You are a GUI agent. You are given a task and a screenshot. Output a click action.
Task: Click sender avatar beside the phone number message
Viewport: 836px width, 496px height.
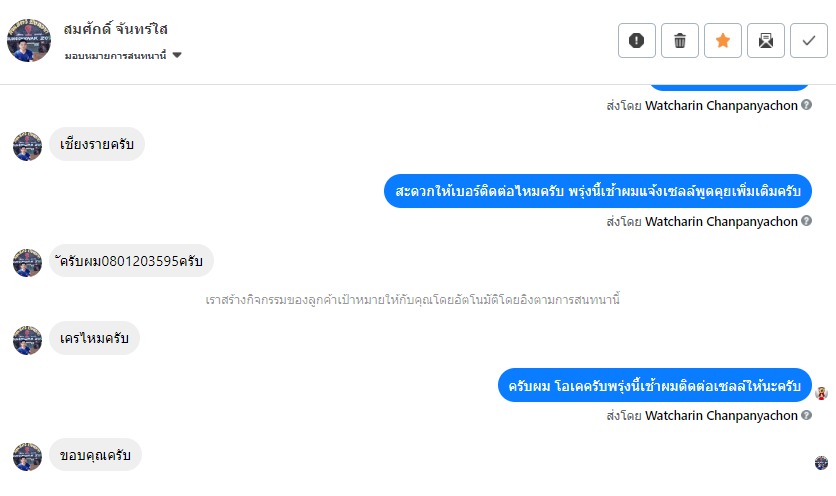[27, 263]
